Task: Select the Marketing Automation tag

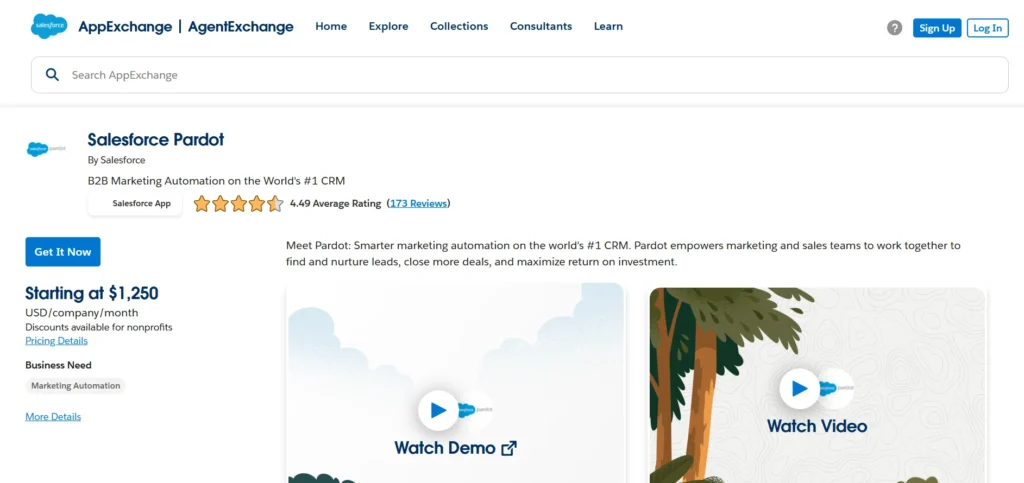Action: [76, 386]
